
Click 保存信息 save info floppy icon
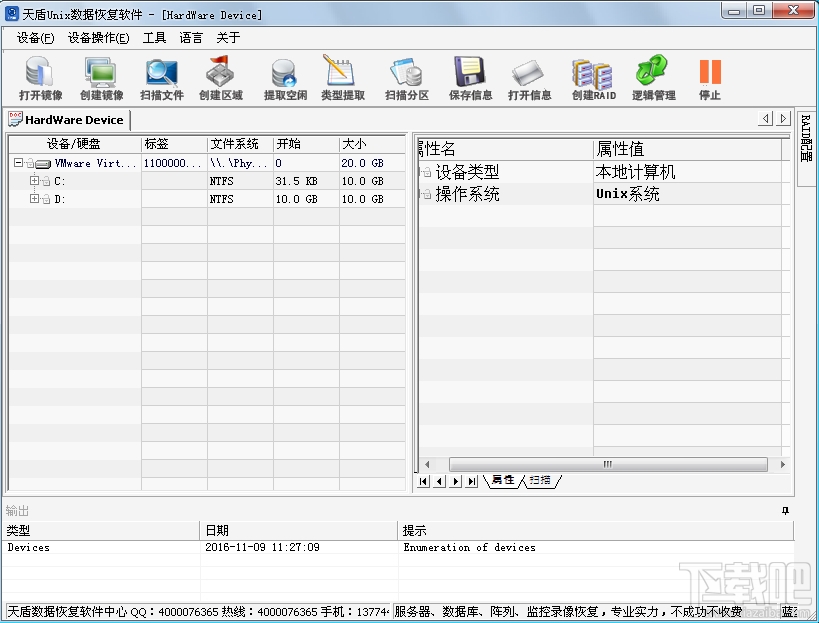[x=471, y=78]
